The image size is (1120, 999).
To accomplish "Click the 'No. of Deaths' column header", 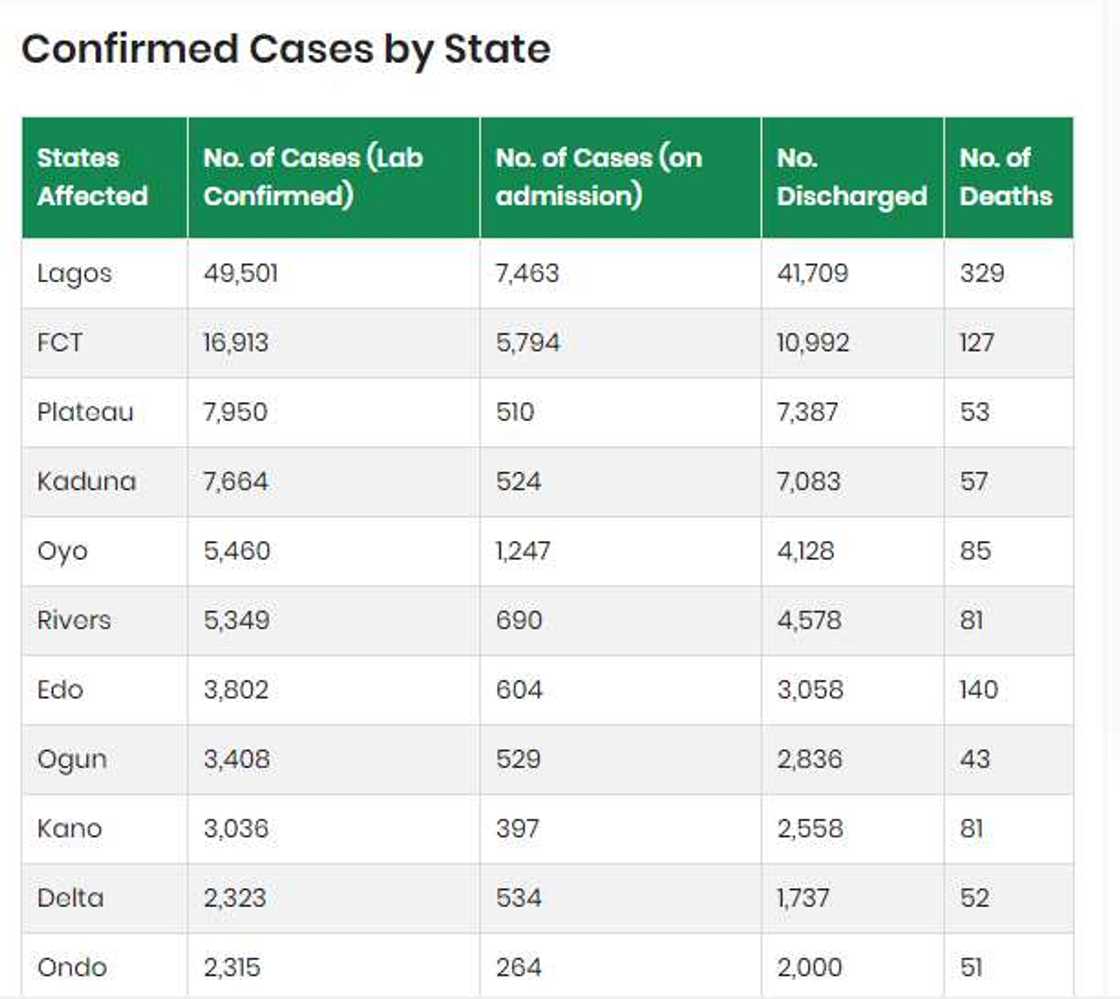I will coord(1005,177).
